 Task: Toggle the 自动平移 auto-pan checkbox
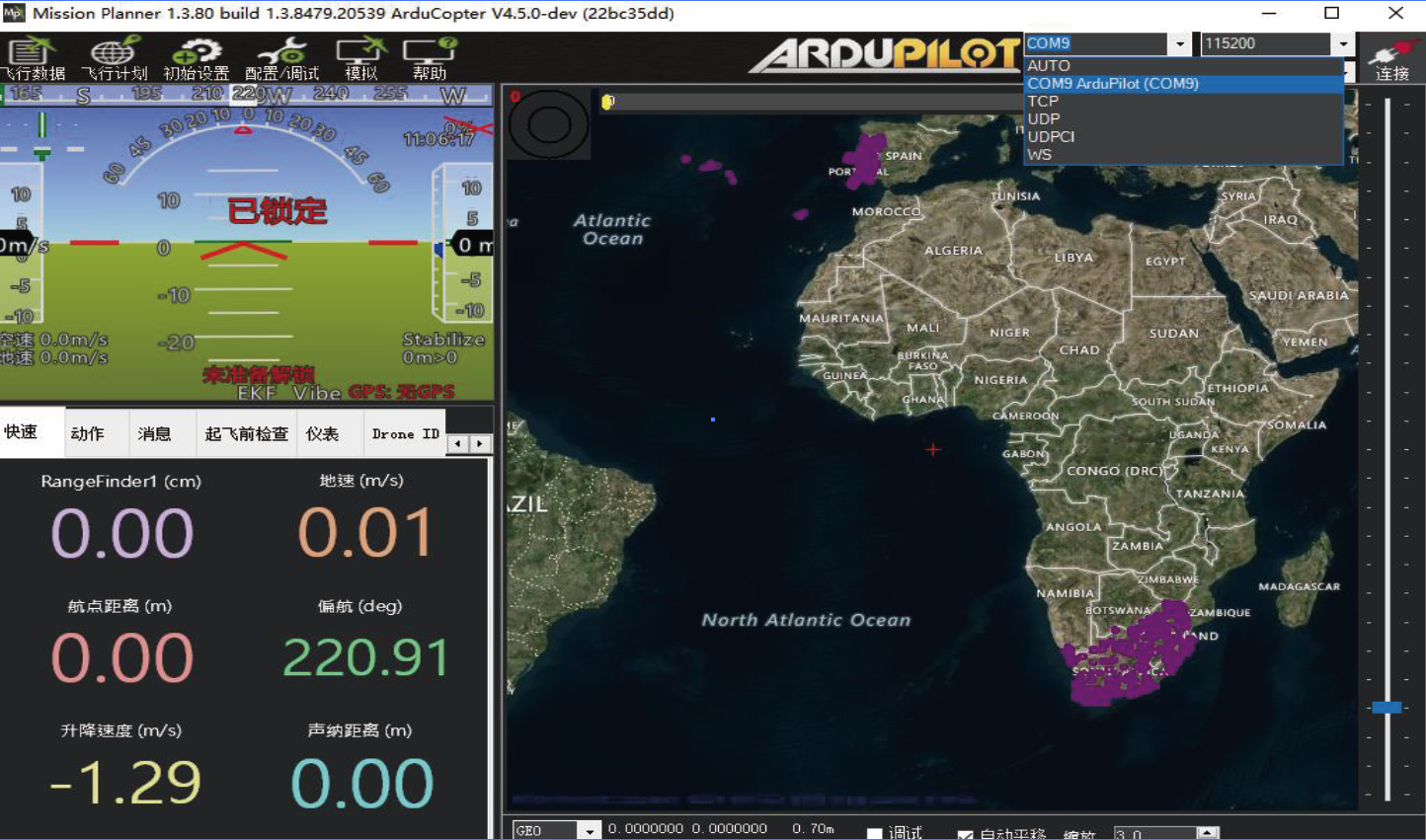[x=965, y=834]
